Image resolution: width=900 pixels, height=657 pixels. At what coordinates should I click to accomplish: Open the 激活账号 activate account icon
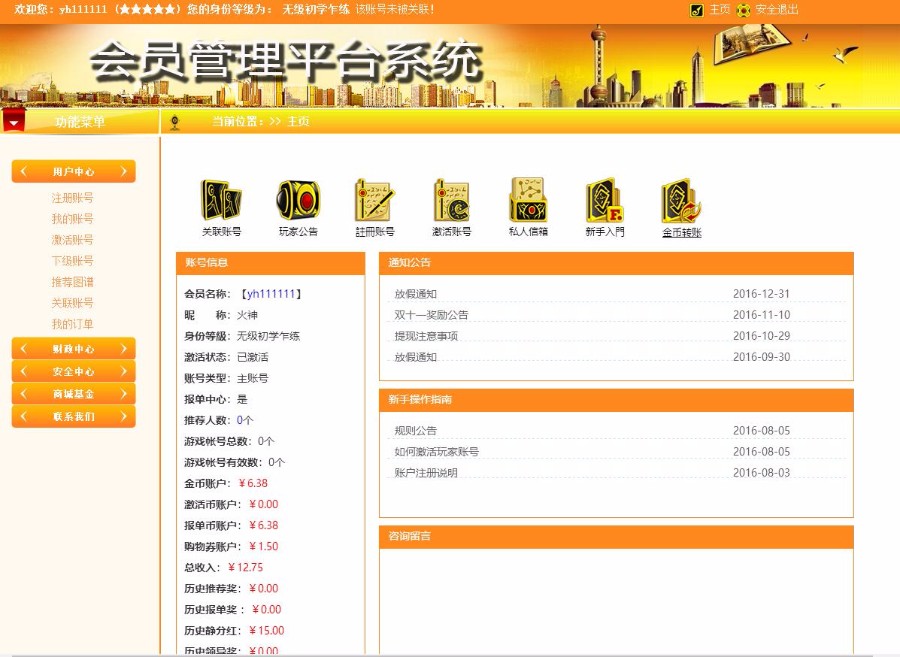pos(450,200)
